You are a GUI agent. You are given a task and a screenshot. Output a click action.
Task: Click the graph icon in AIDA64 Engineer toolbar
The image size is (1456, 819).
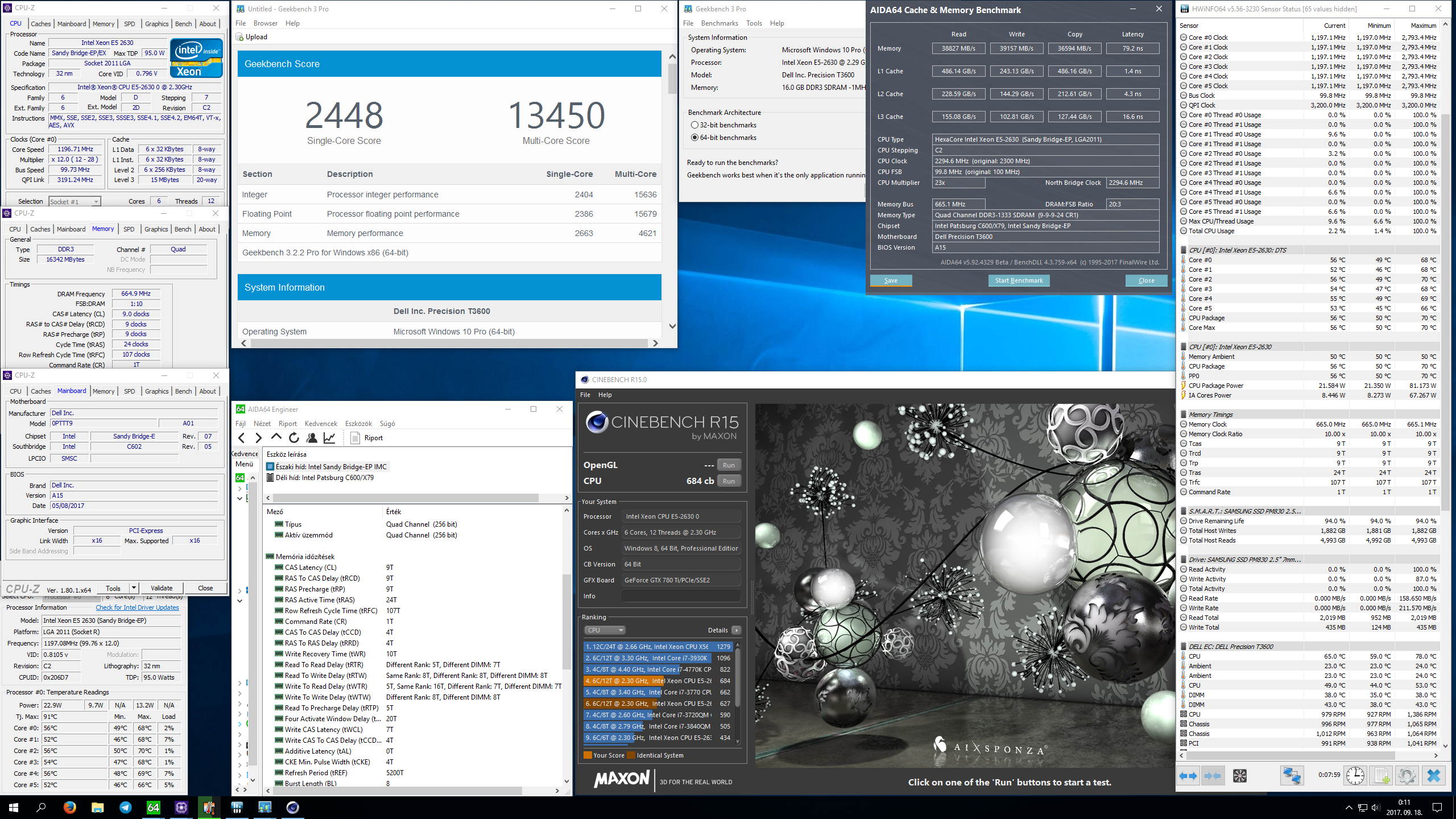click(330, 437)
